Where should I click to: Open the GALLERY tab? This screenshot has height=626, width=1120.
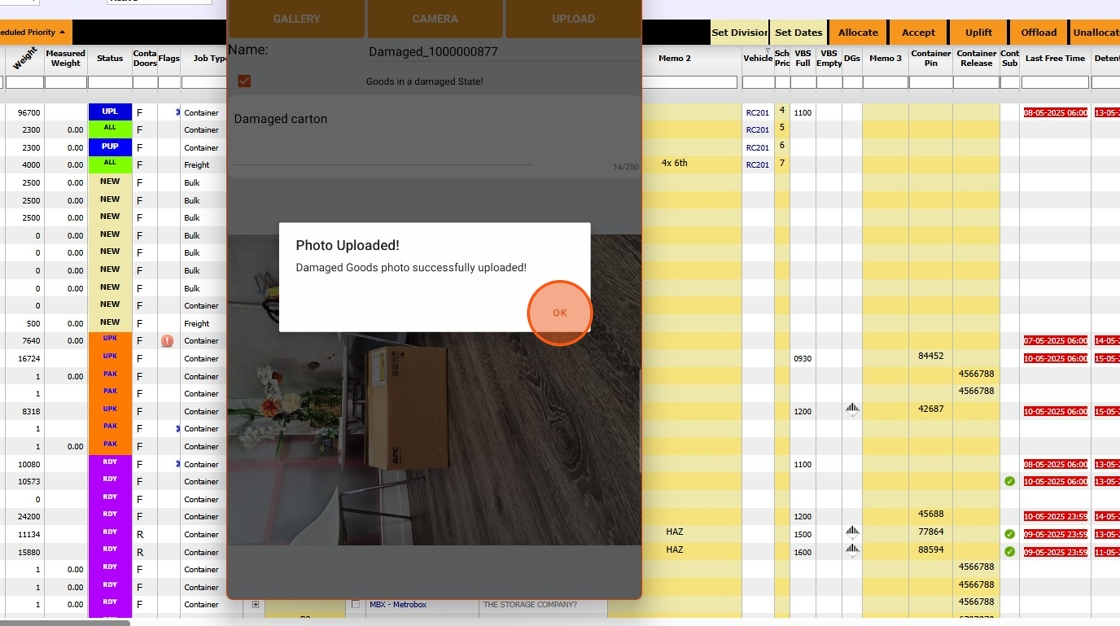(296, 19)
